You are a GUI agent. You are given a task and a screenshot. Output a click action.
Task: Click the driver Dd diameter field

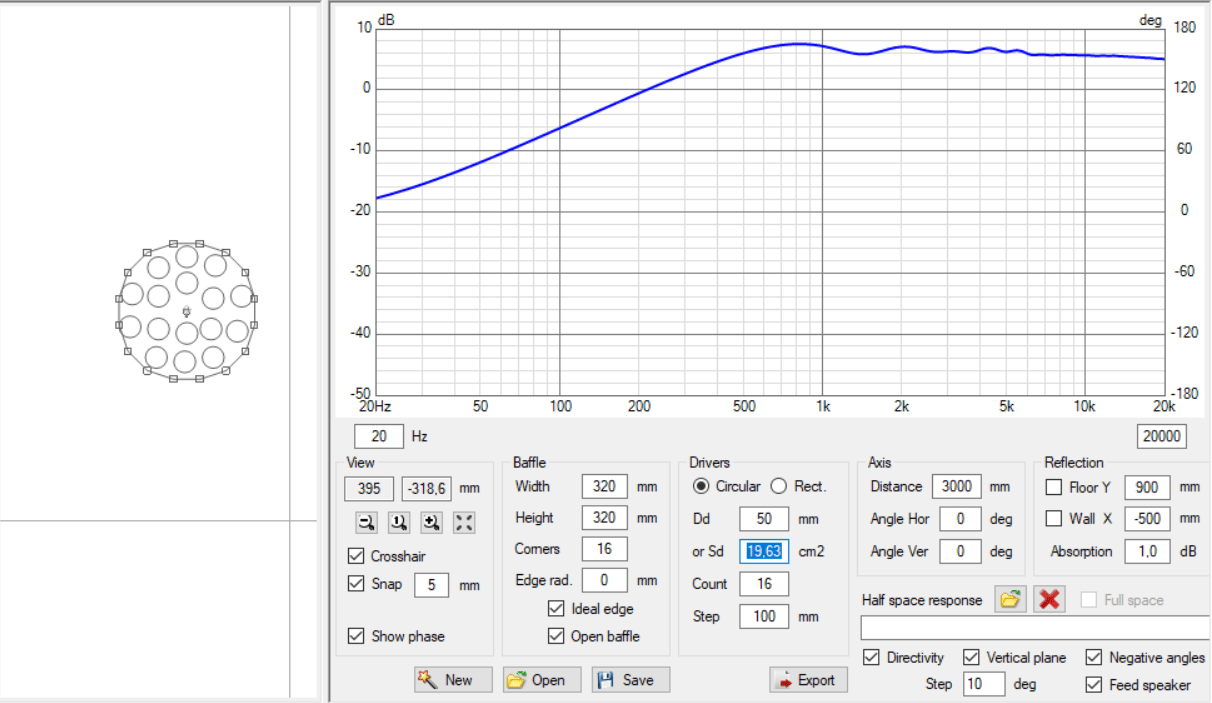764,519
